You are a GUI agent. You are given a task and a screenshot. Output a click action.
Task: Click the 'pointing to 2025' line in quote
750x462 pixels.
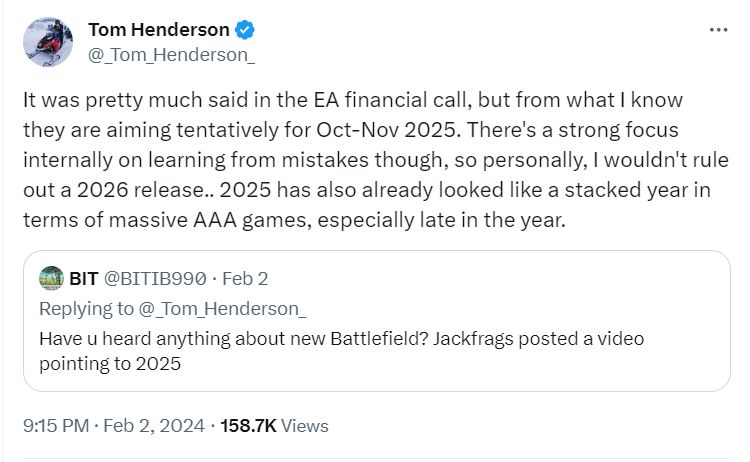click(110, 363)
